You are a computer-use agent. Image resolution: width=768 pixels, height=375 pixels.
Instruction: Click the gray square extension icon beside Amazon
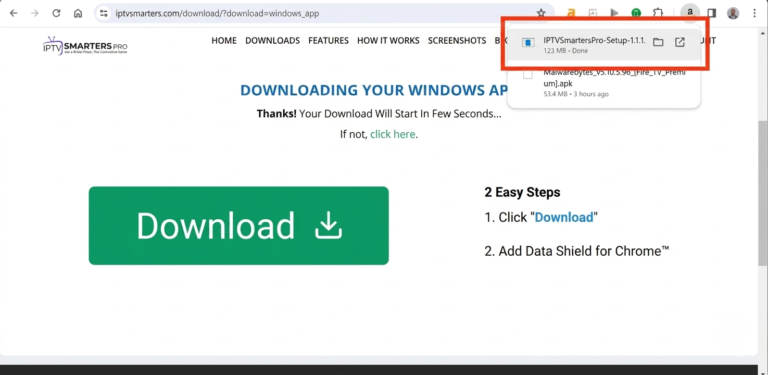pos(593,13)
